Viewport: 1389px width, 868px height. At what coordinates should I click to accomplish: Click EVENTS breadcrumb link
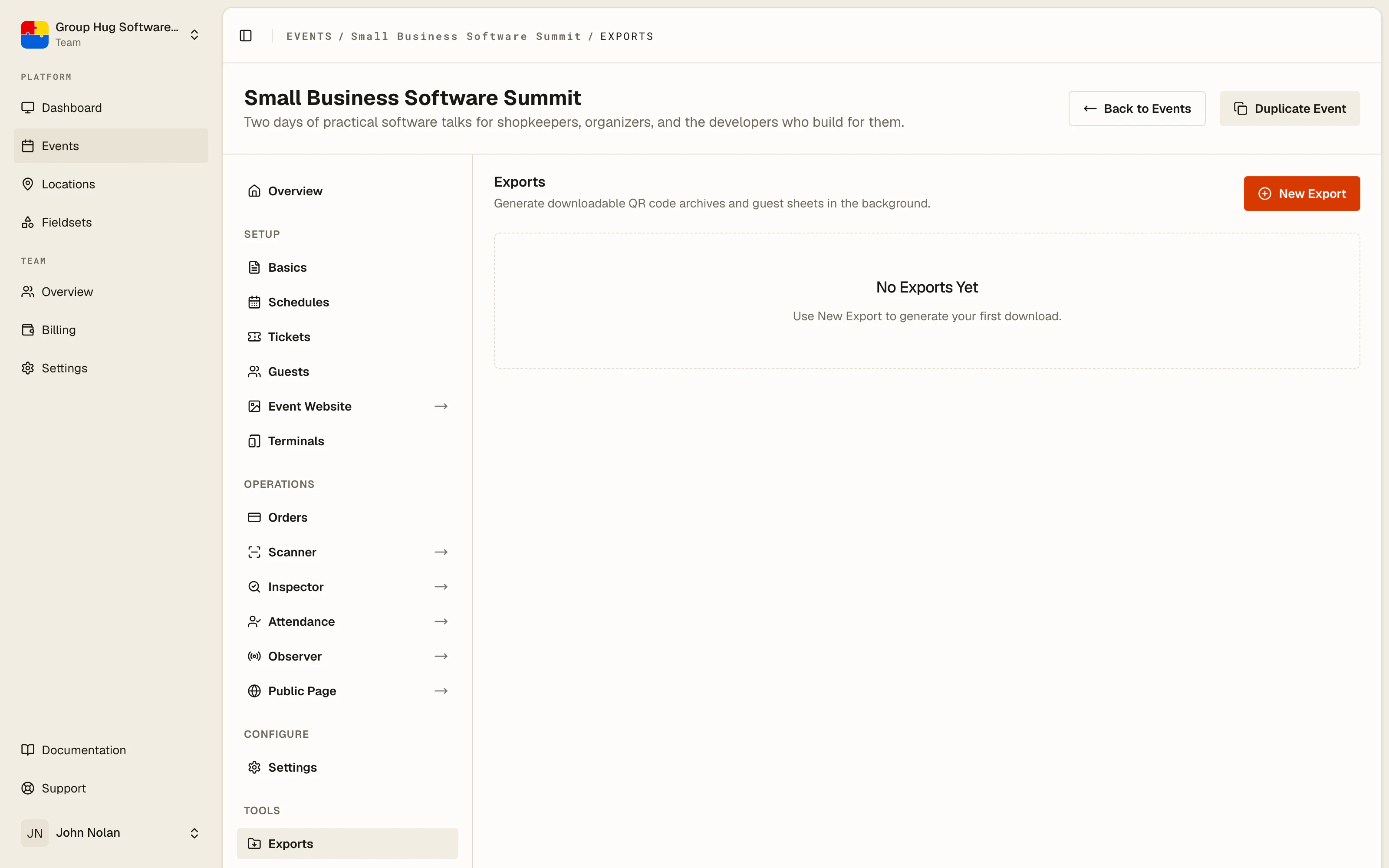click(x=309, y=36)
